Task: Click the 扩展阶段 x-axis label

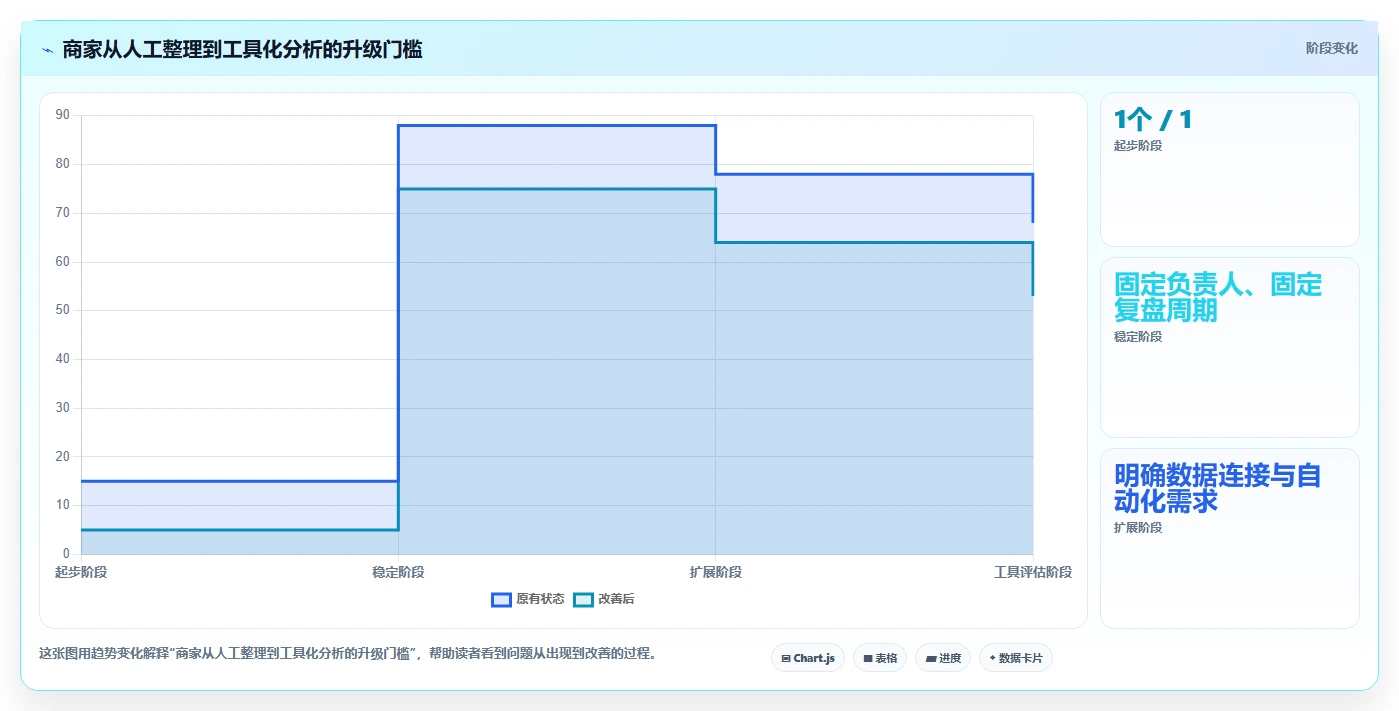Action: 715,572
